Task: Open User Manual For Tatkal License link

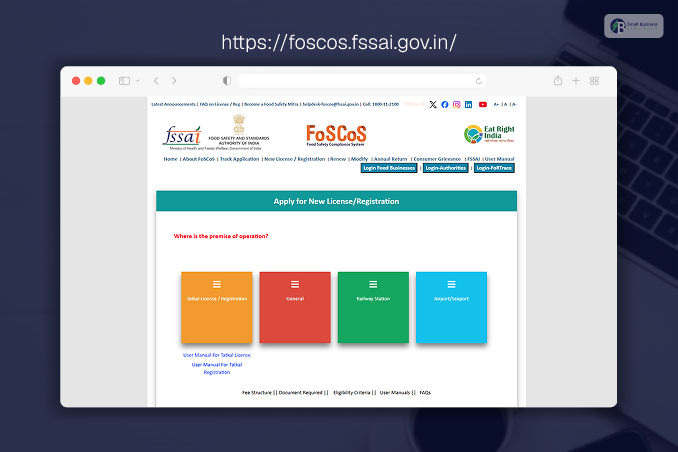Action: coord(217,355)
